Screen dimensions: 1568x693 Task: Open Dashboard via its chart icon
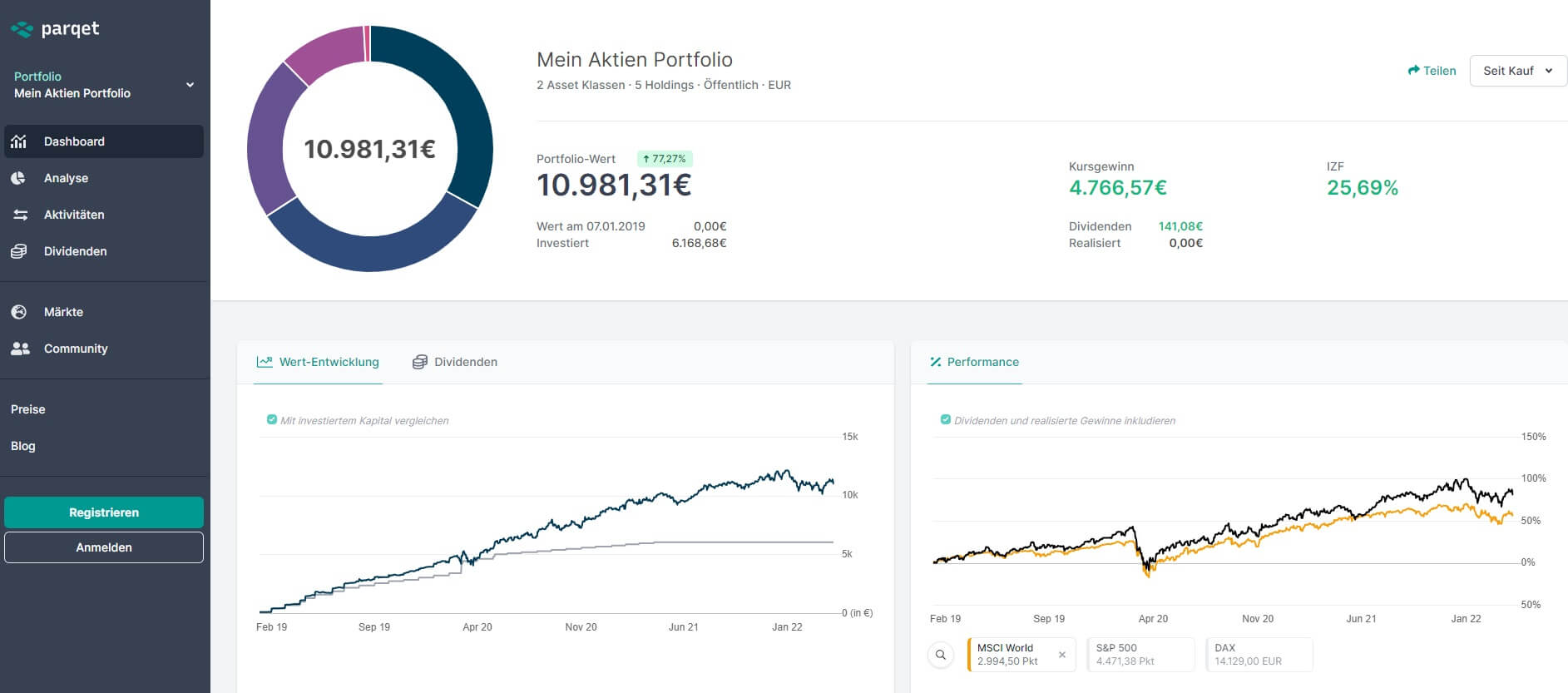[x=19, y=141]
